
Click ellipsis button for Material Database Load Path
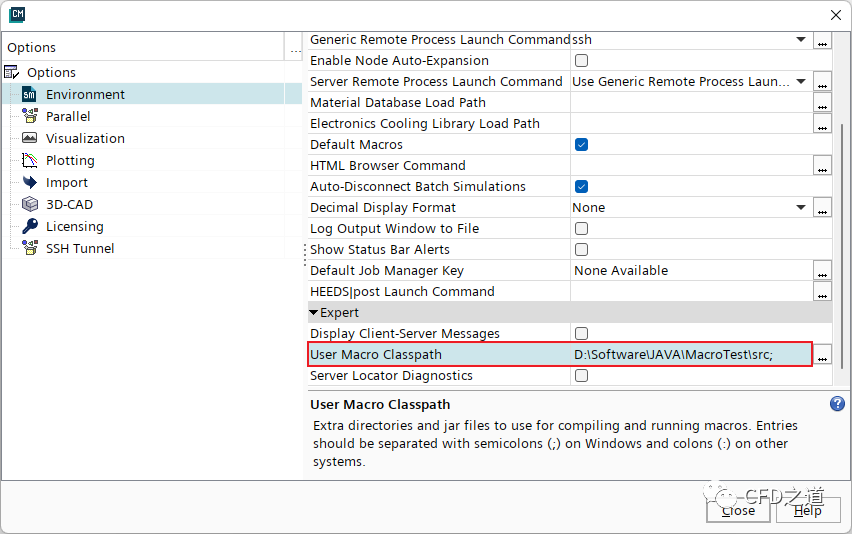(822, 103)
